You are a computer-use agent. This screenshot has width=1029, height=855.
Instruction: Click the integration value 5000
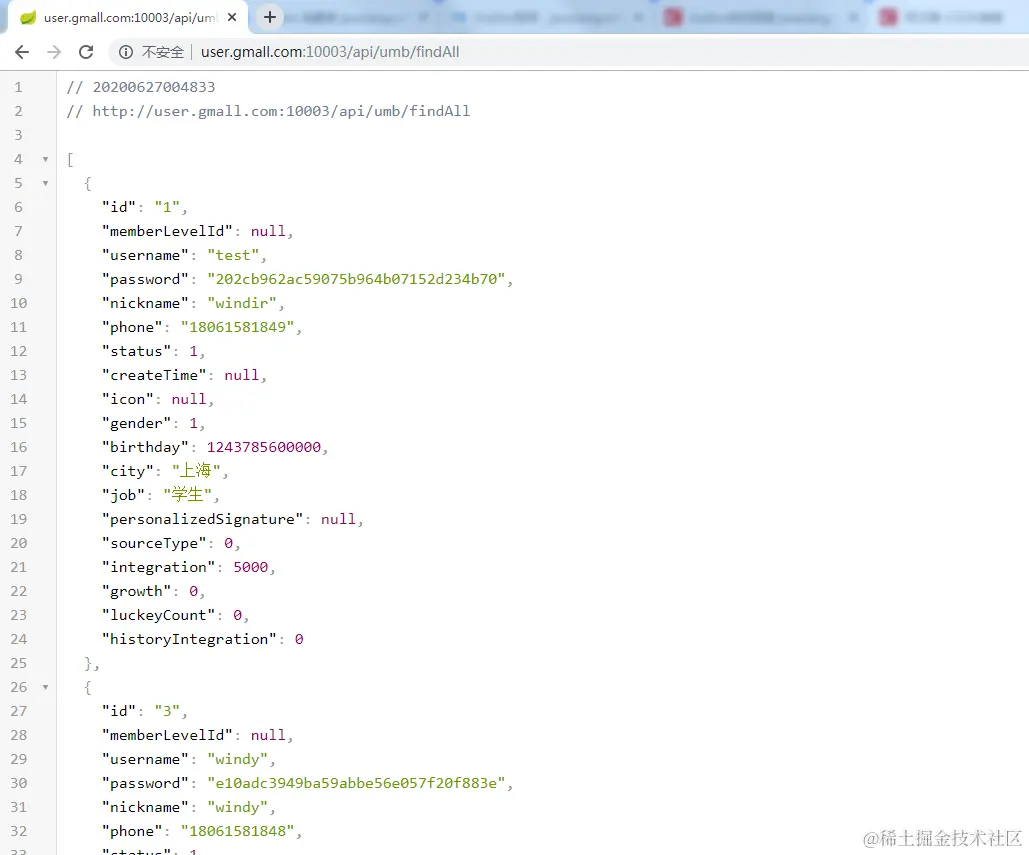coord(251,567)
